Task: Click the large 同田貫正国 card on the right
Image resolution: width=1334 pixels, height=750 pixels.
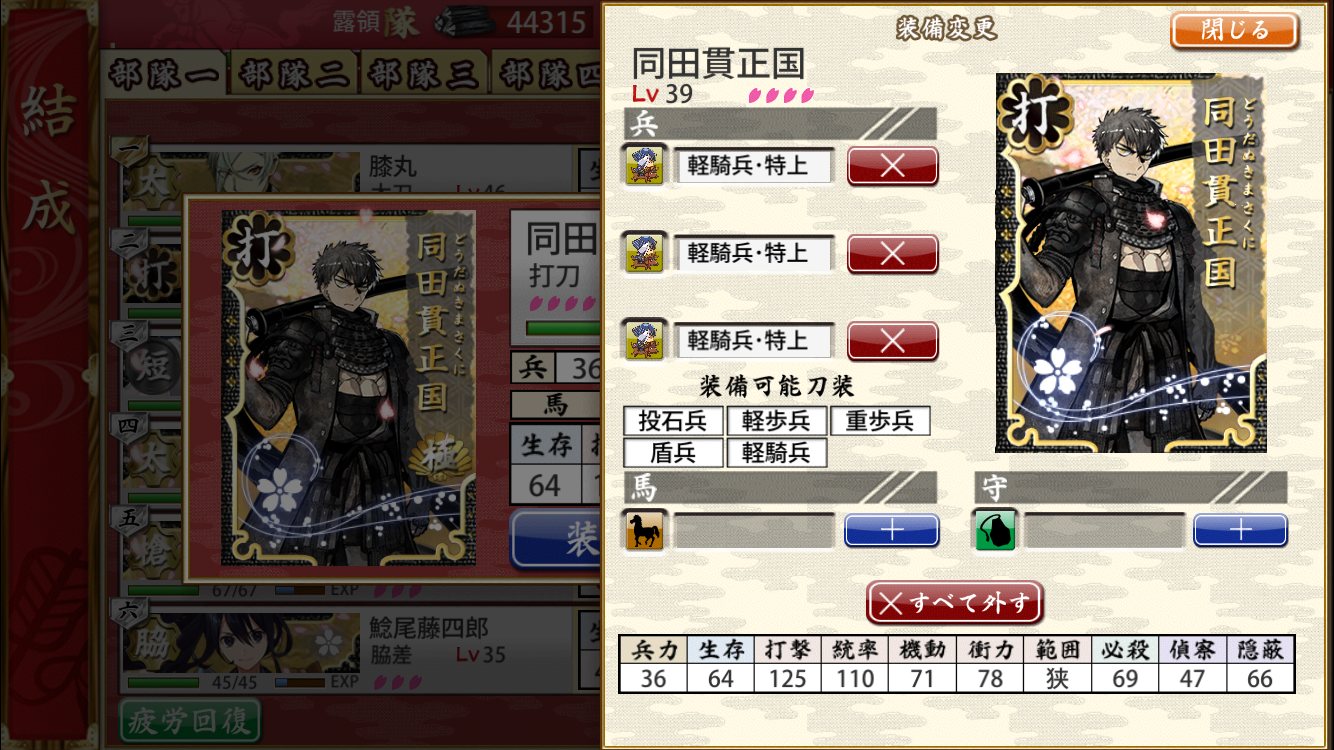Action: (1131, 263)
